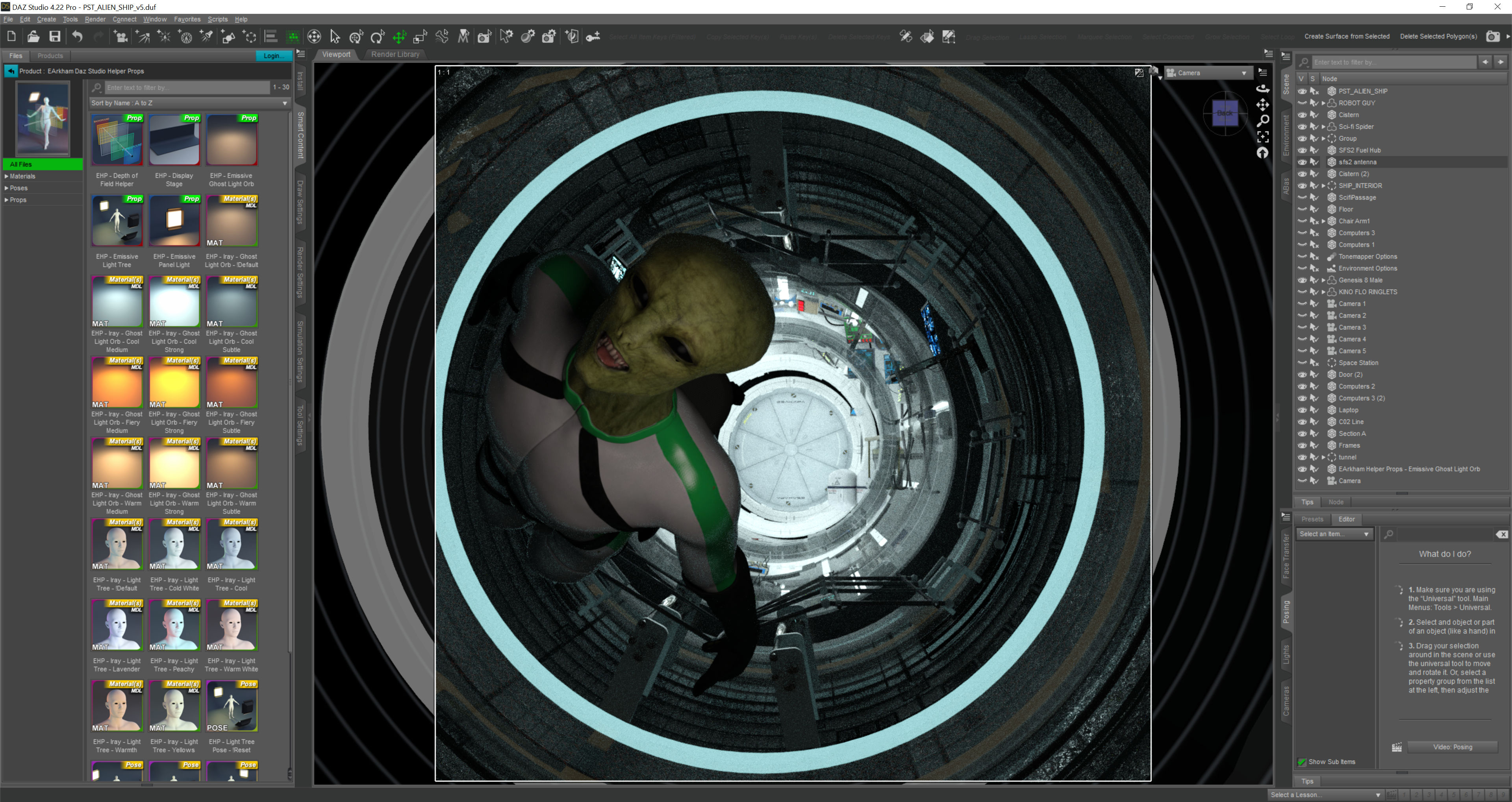Click the viewport view cube
Viewport: 1512px width, 802px height.
pos(1225,113)
